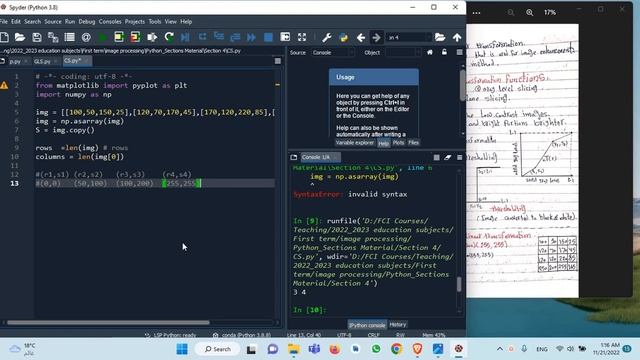Open the Help pane options menu
This screenshot has height=360, width=640.
point(460,52)
